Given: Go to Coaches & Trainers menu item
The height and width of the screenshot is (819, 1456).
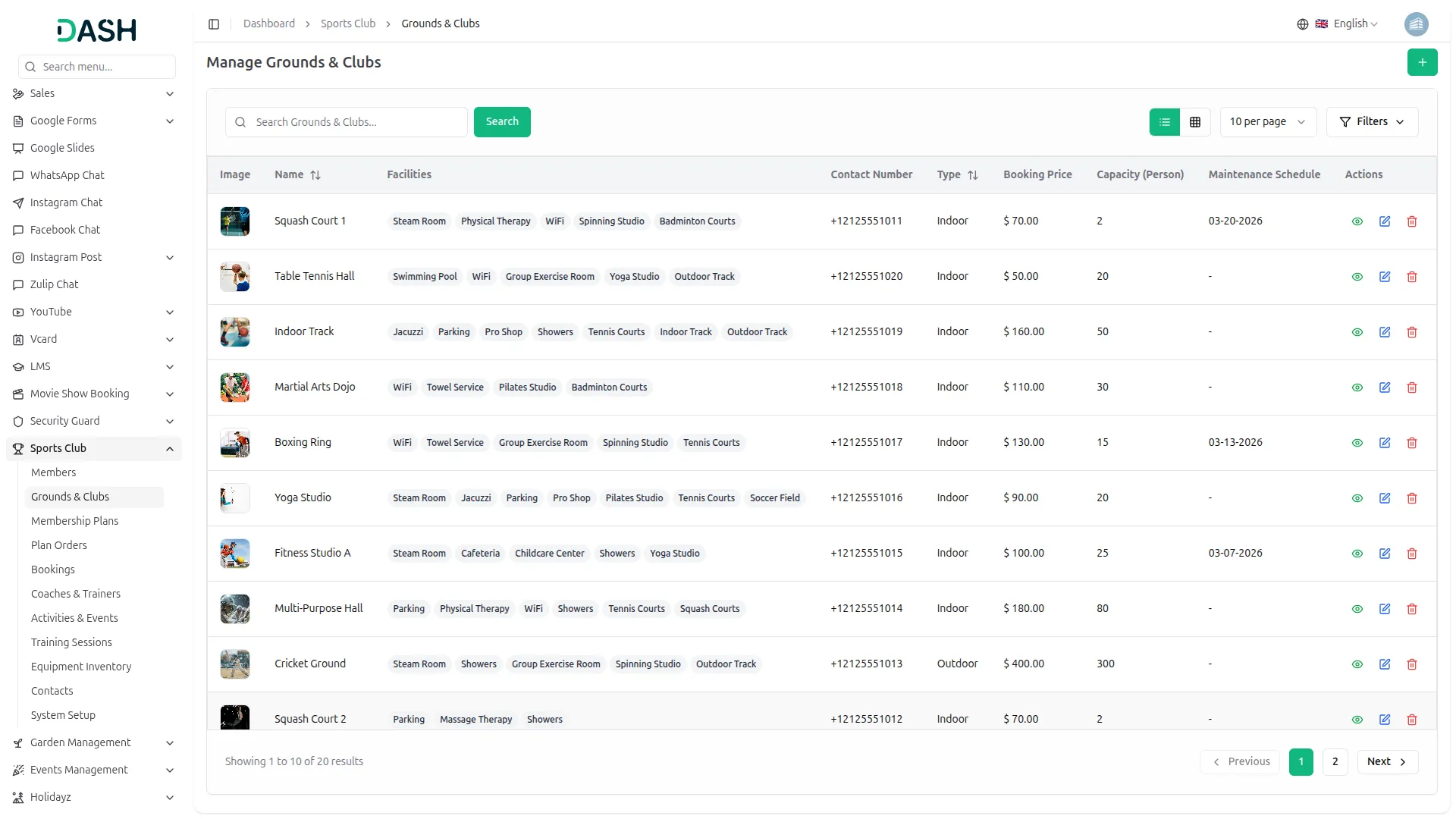Looking at the screenshot, I should click(x=76, y=594).
